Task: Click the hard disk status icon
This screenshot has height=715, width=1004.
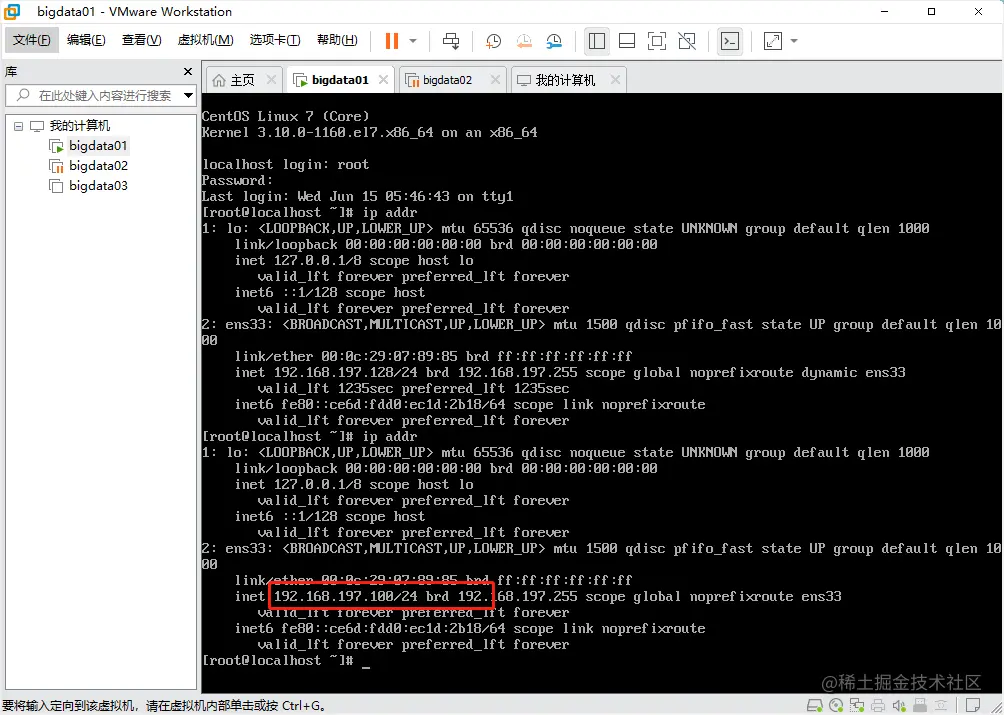Action: click(x=814, y=705)
